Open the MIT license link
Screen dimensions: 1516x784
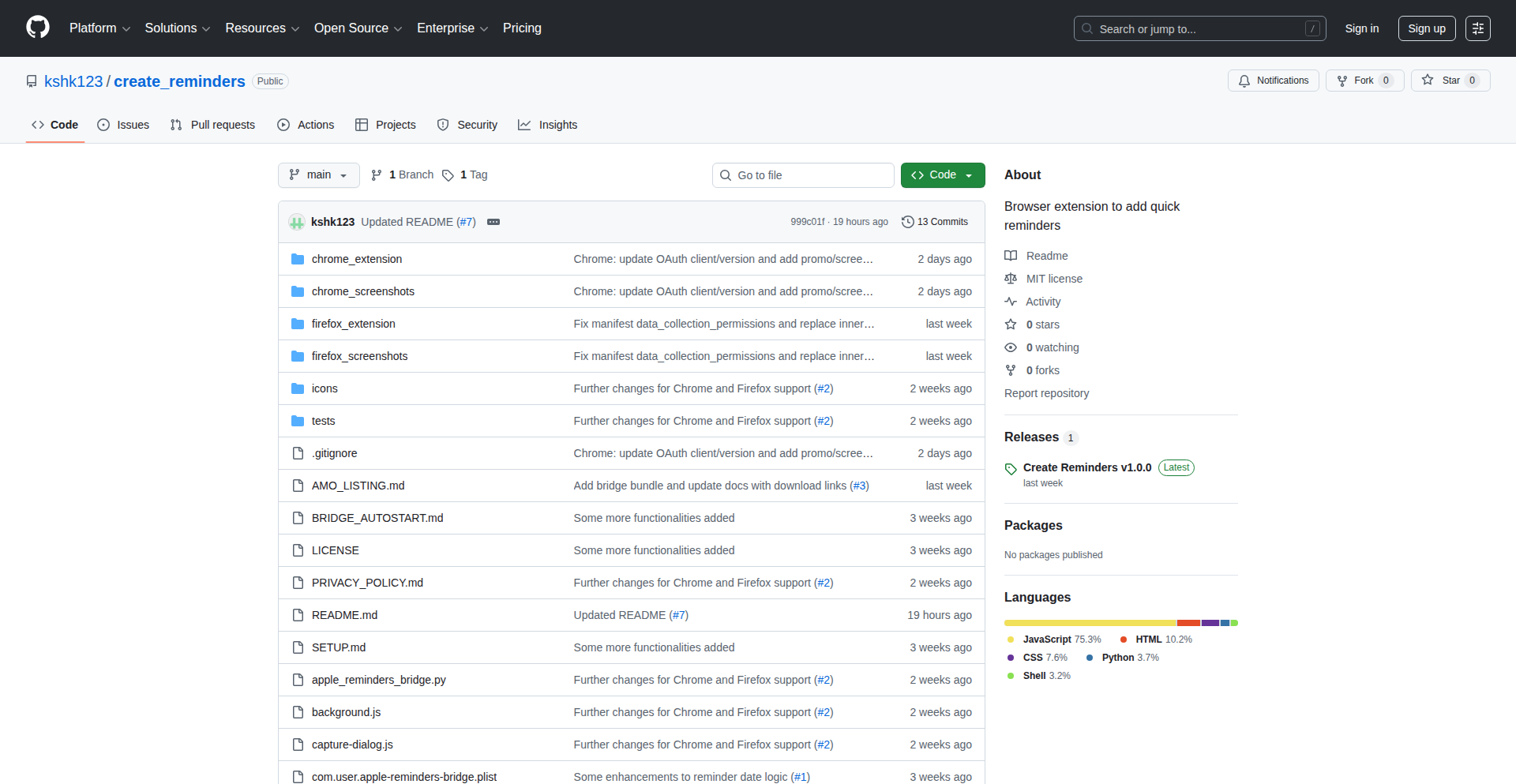[x=1053, y=279]
